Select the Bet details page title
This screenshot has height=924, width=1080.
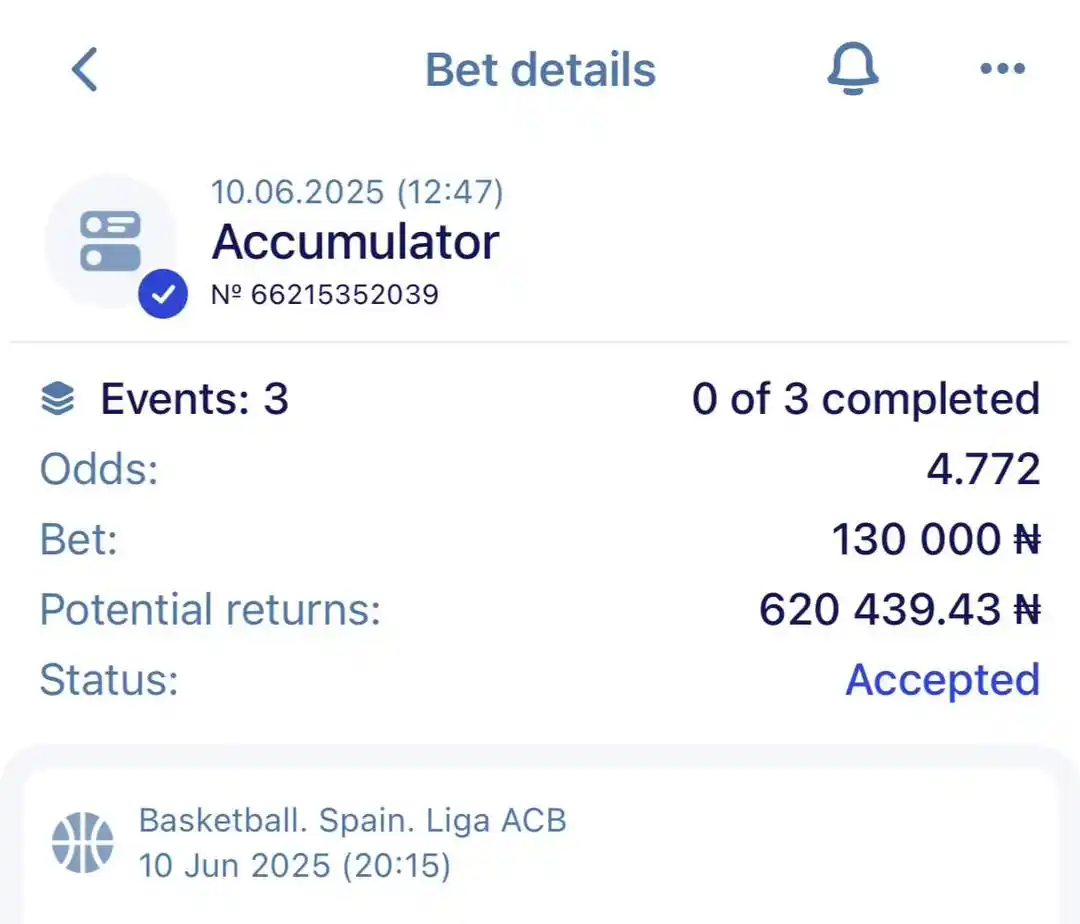pos(540,70)
